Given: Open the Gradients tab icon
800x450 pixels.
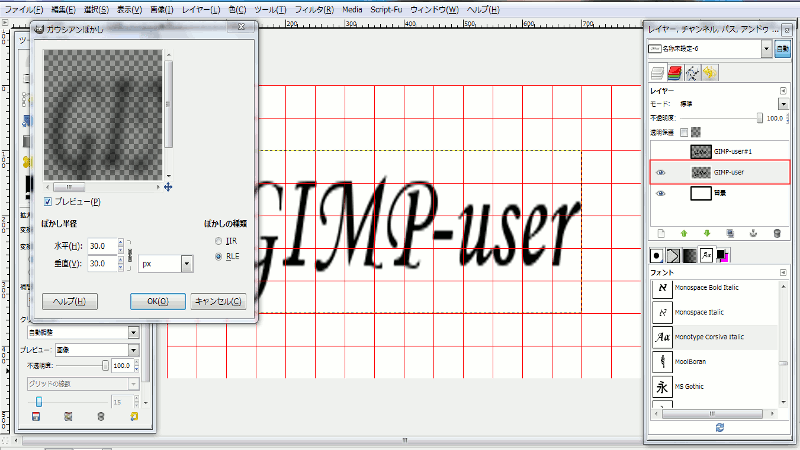Looking at the screenshot, I should coord(690,256).
